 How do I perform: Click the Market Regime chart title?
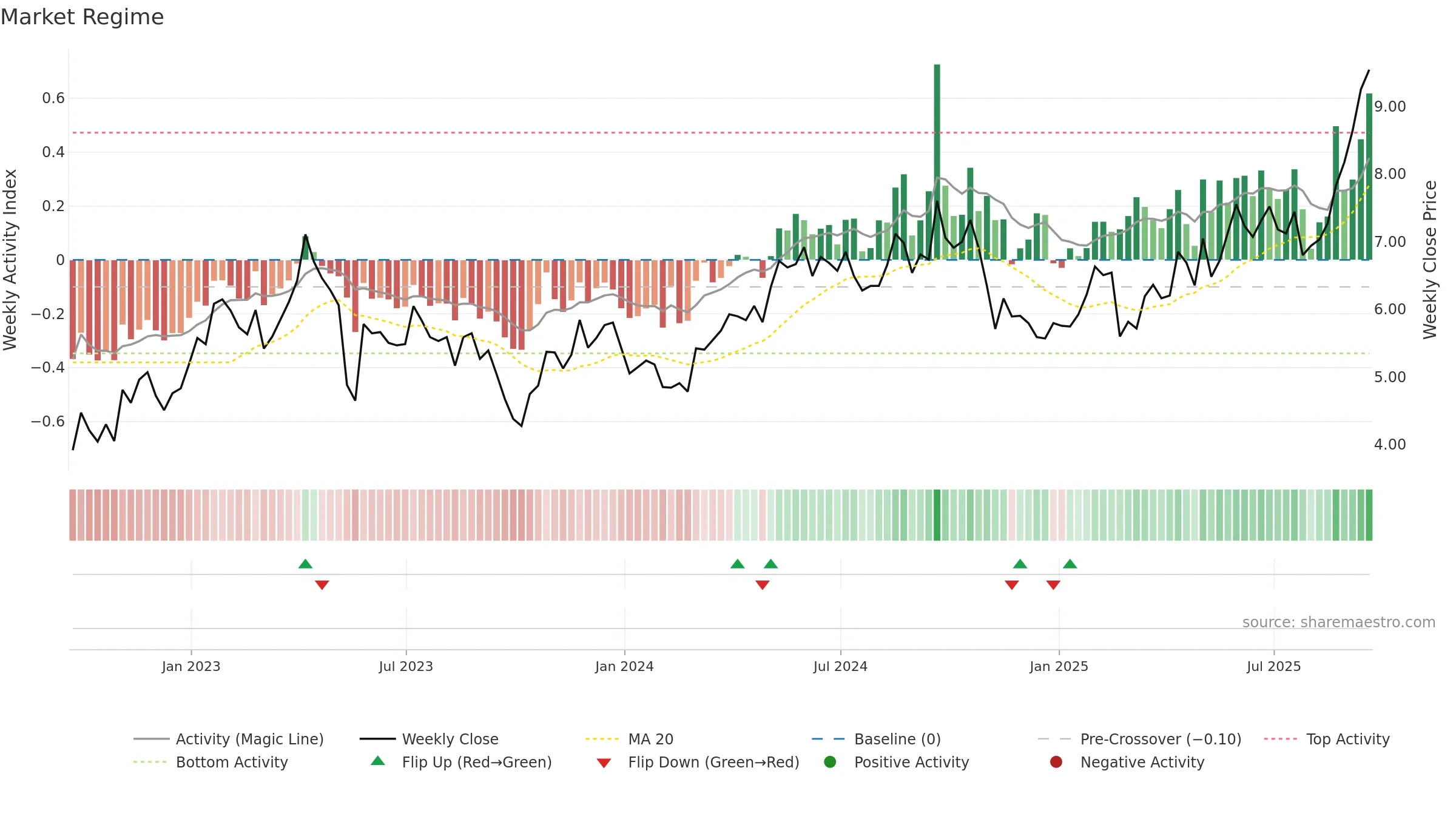pyautogui.click(x=82, y=17)
